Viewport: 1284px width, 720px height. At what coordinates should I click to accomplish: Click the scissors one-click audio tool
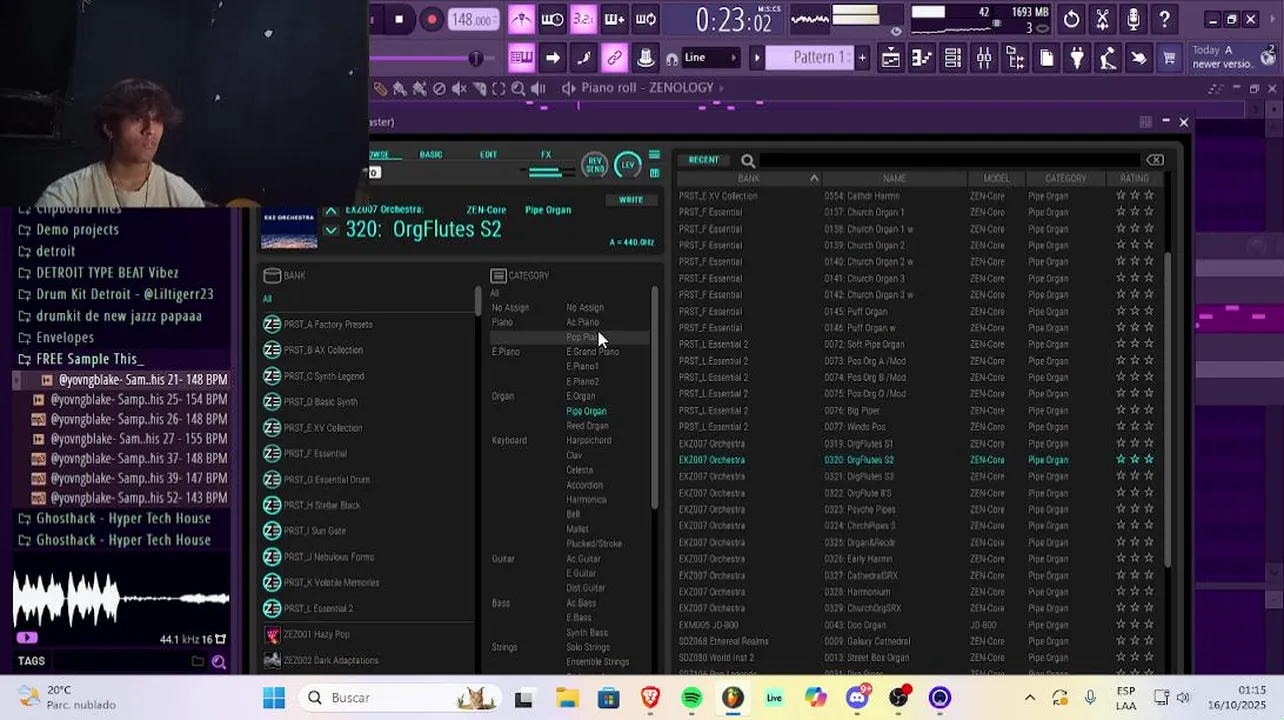coord(1102,19)
